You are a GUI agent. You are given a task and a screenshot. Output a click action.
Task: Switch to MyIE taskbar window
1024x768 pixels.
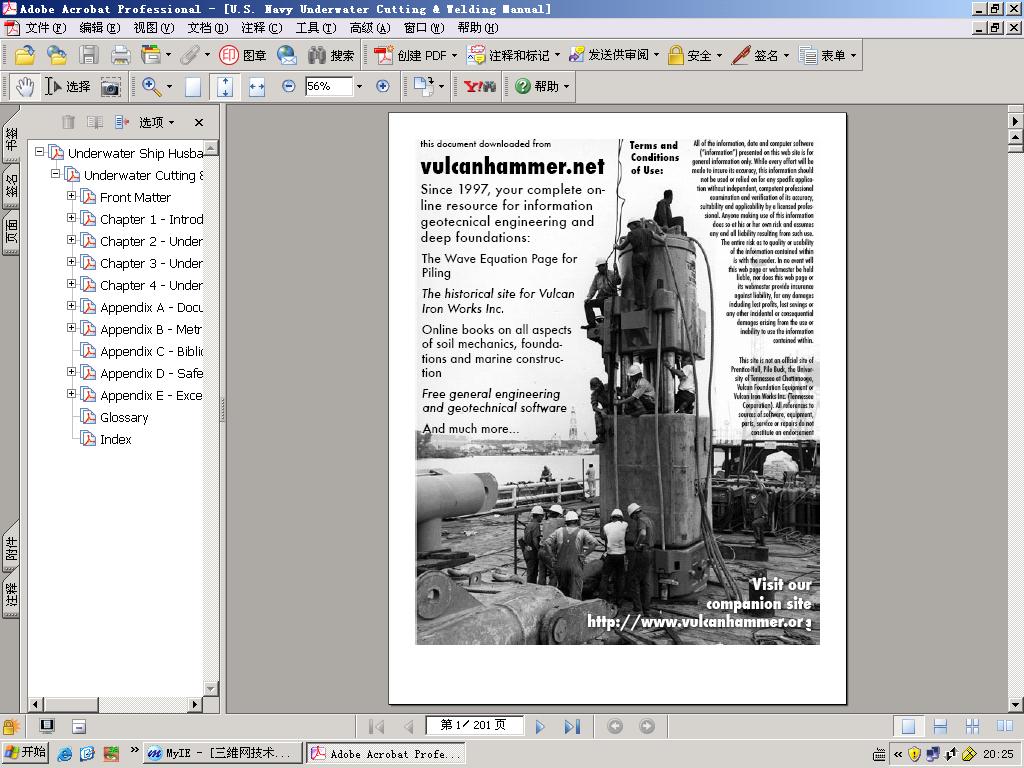point(223,753)
